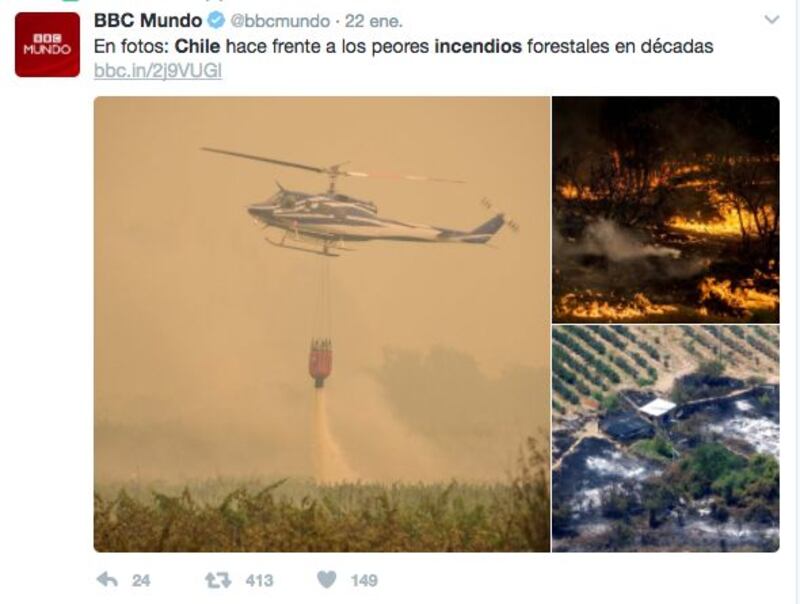800x604 pixels.
Task: Open the burning forest photo
Action: 666,210
